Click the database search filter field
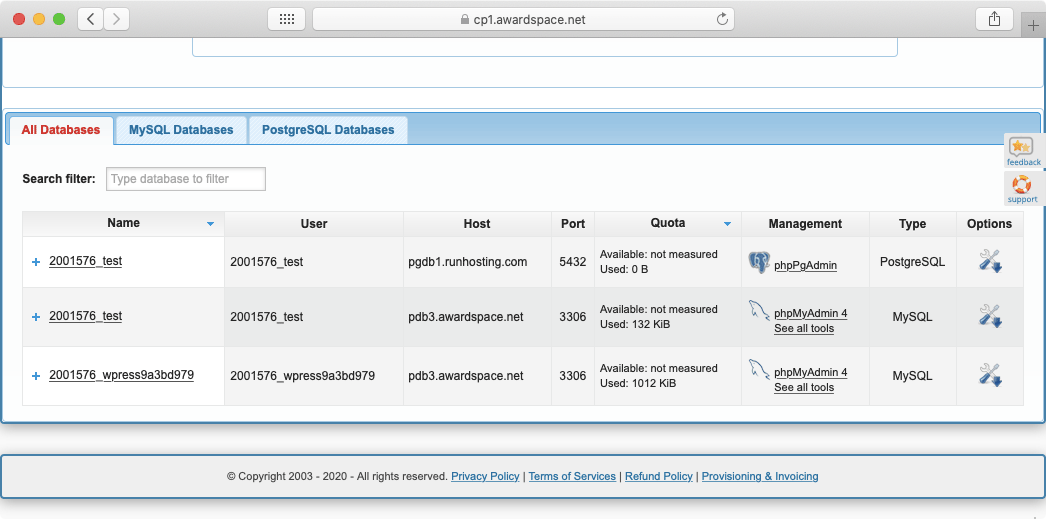 (x=186, y=179)
